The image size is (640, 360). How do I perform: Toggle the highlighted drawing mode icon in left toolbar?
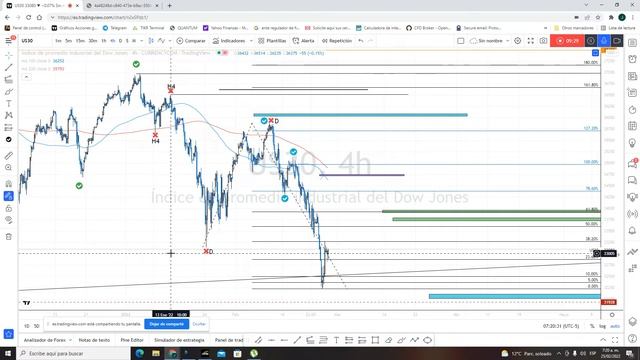click(x=9, y=196)
